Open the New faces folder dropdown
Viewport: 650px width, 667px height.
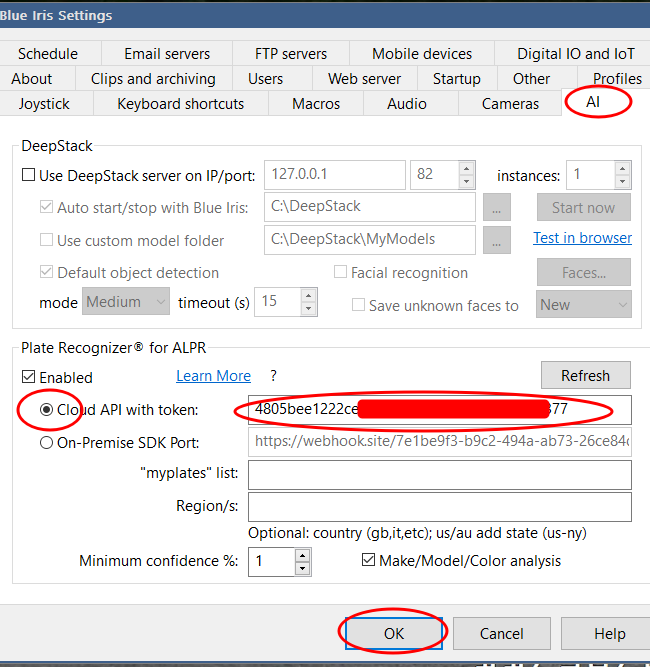point(584,304)
